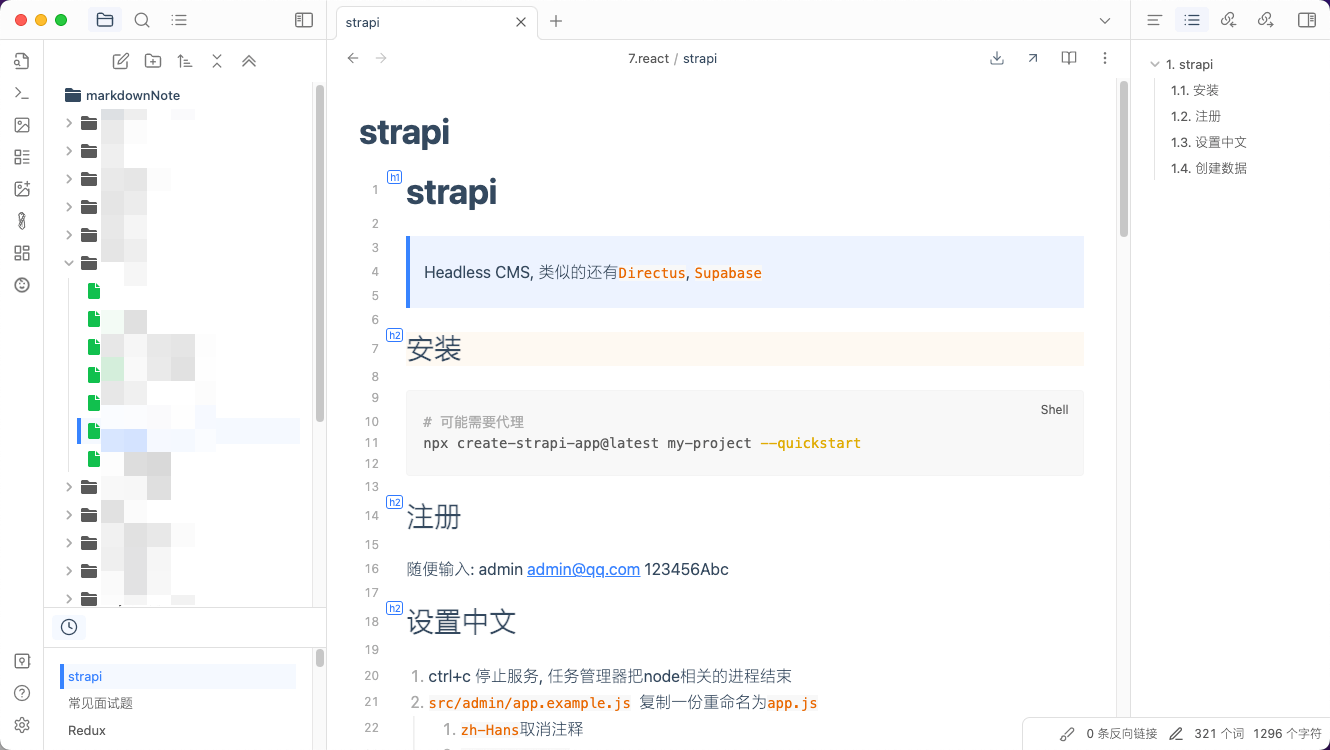Image resolution: width=1330 pixels, height=750 pixels.
Task: Click the h2 marker beside 注册 heading
Action: pos(394,502)
